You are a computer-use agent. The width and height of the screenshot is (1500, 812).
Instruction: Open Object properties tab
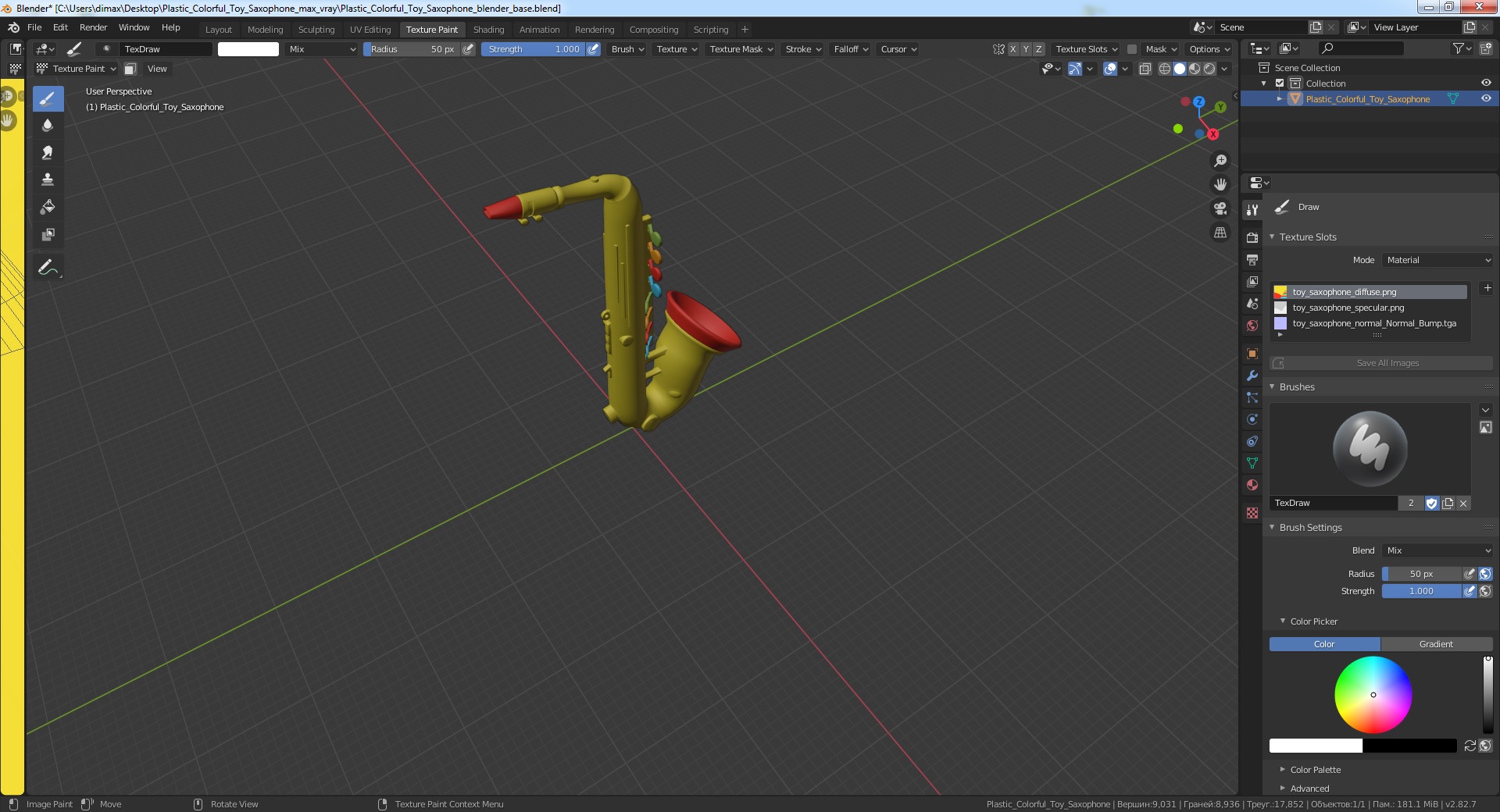click(1252, 354)
